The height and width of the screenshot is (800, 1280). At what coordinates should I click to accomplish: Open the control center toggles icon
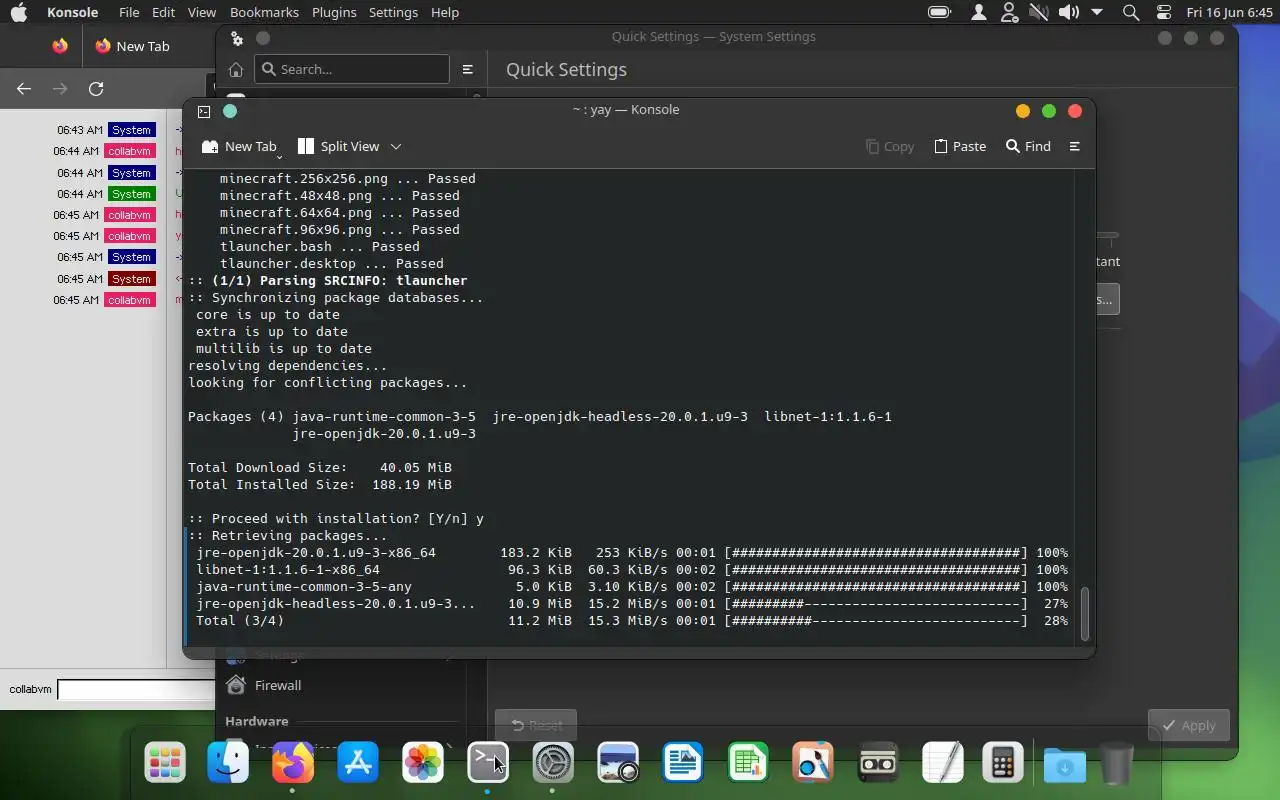coord(1163,12)
